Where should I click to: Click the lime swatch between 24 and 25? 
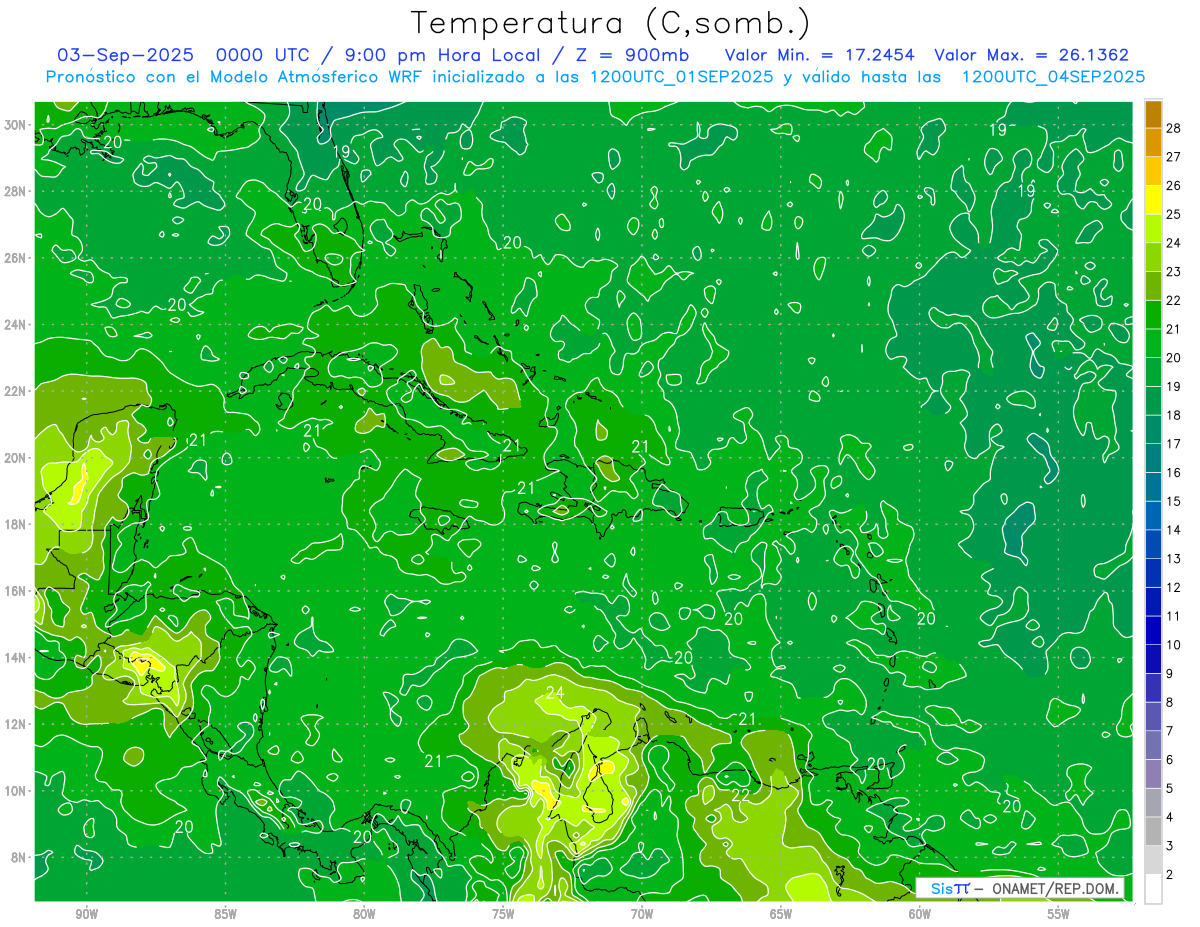coord(1153,228)
